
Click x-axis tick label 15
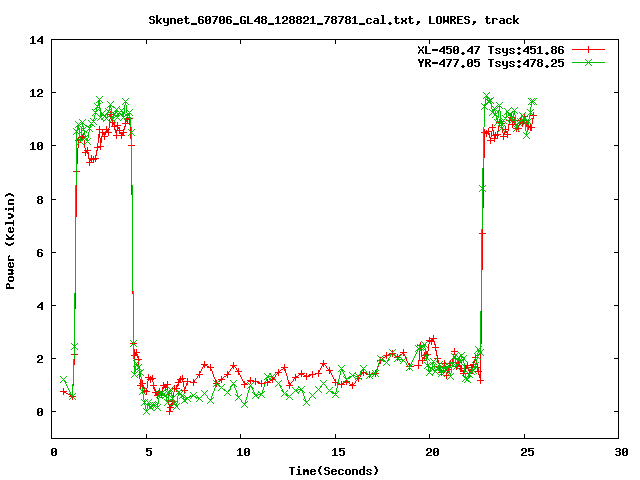(338, 452)
